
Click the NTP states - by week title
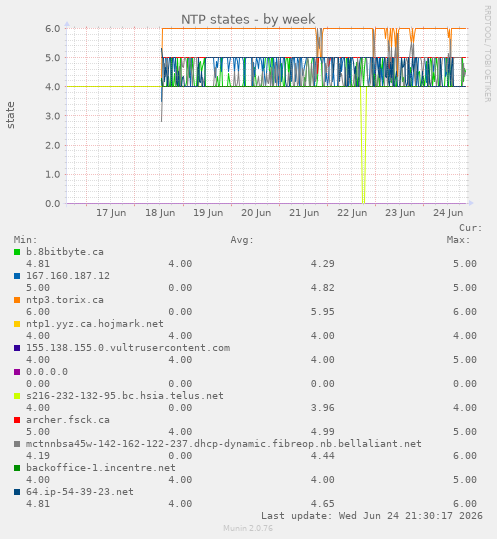pyautogui.click(x=248, y=19)
